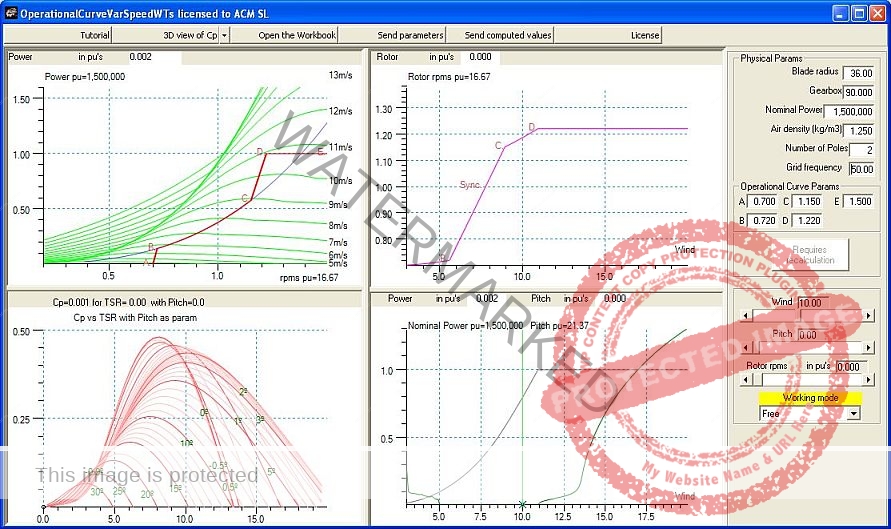Image resolution: width=891 pixels, height=529 pixels.
Task: Edit the Blade radius field
Action: pos(859,73)
